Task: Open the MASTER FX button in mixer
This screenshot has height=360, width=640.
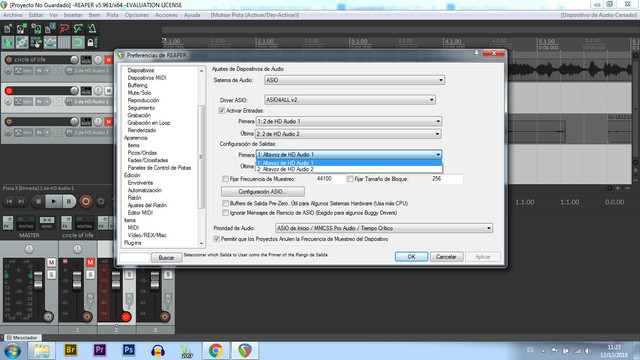Action: point(8,223)
